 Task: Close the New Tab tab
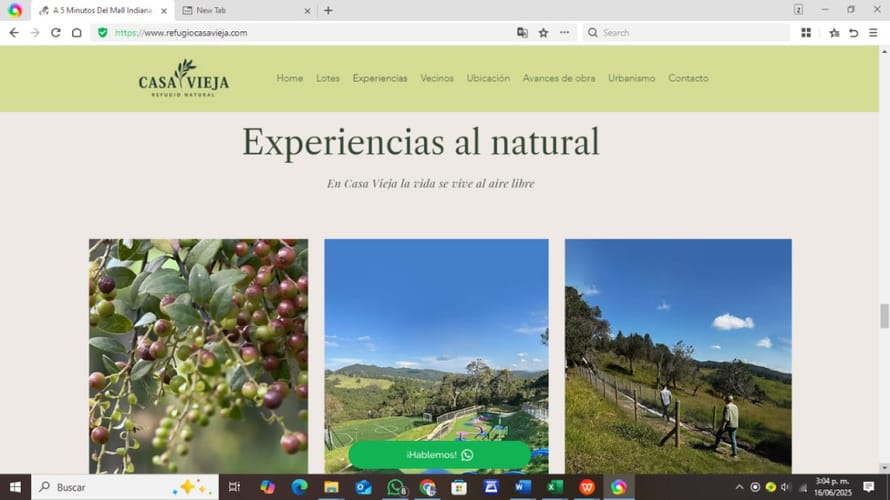click(307, 11)
